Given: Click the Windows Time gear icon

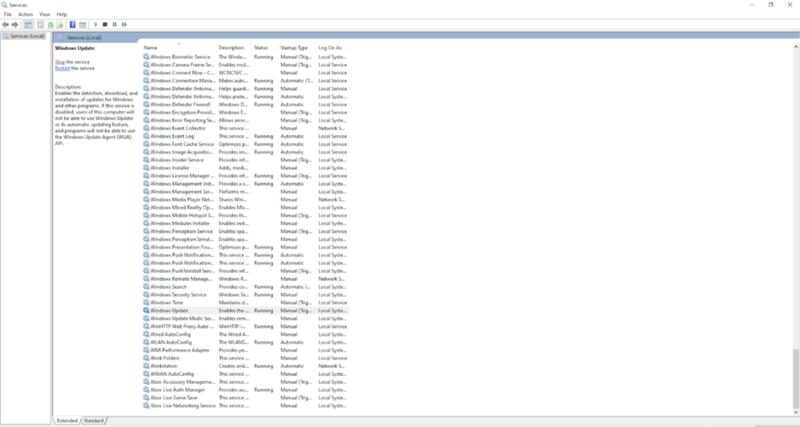Looking at the screenshot, I should coord(146,303).
